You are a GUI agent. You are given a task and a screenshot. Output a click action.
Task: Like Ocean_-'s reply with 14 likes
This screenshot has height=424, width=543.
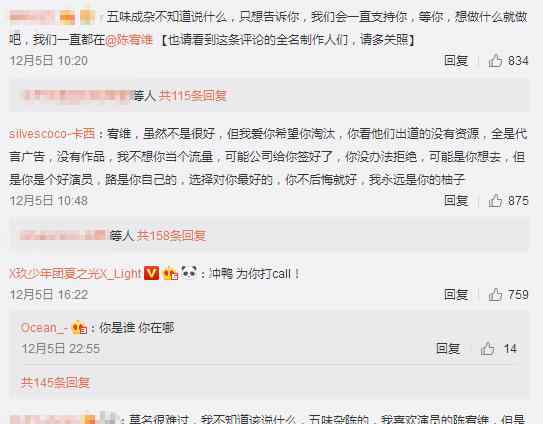(487, 348)
